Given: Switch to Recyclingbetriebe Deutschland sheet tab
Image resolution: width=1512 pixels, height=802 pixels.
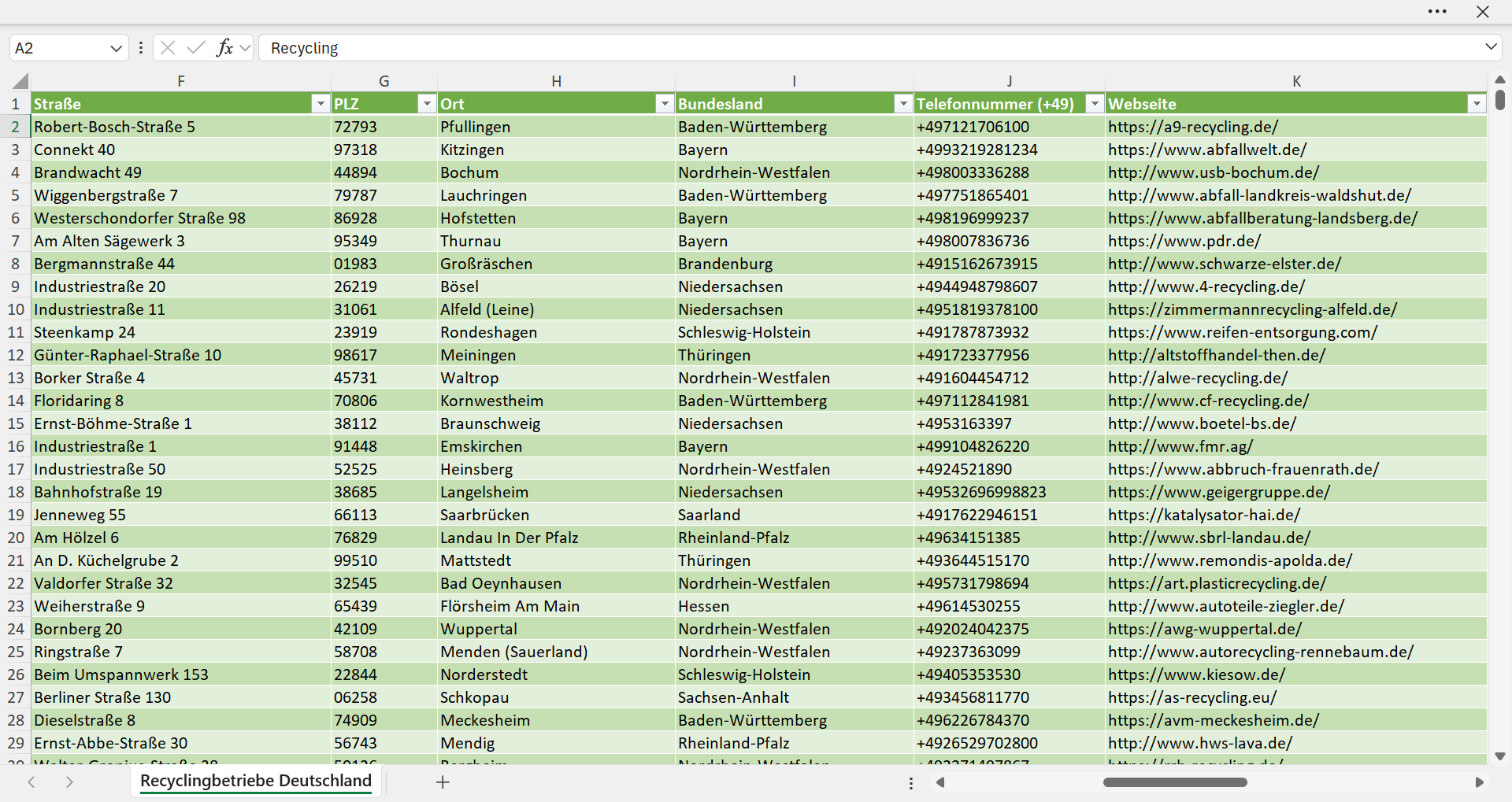Looking at the screenshot, I should [256, 781].
